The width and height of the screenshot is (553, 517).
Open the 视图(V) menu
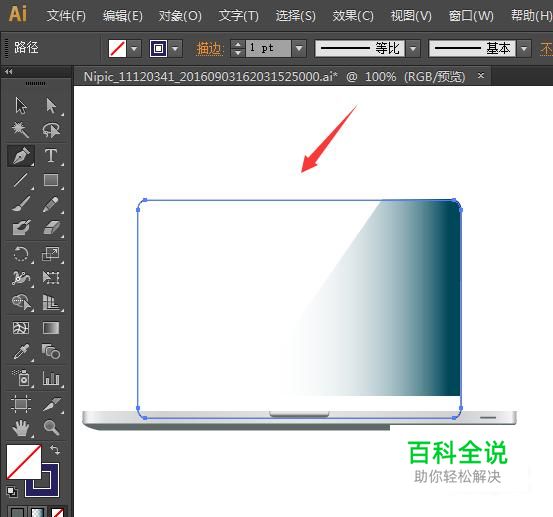coord(411,16)
